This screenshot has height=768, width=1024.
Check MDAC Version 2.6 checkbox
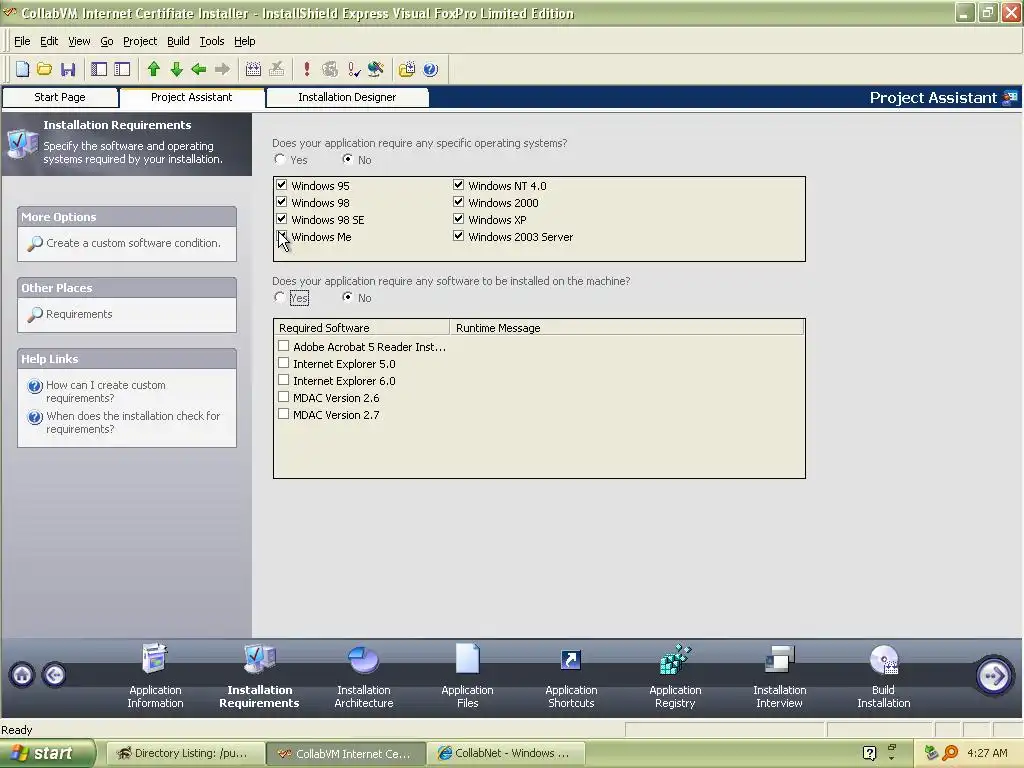[x=283, y=397]
